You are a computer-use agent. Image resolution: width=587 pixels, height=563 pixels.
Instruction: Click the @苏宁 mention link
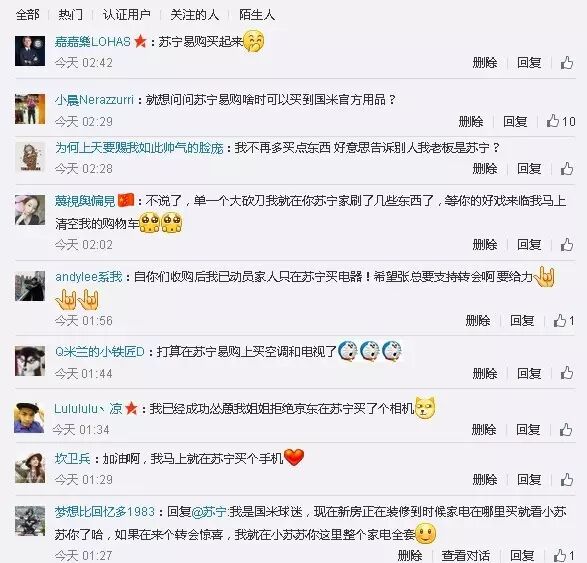point(209,512)
